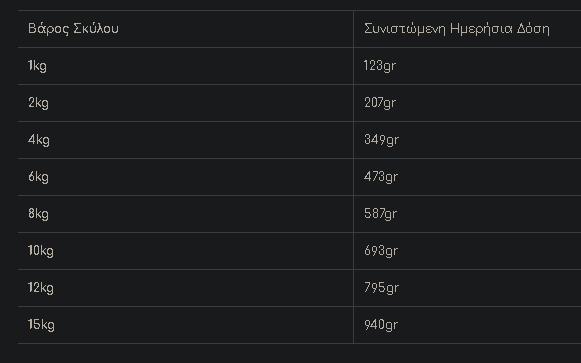Click the 207gr dose value

[380, 103]
